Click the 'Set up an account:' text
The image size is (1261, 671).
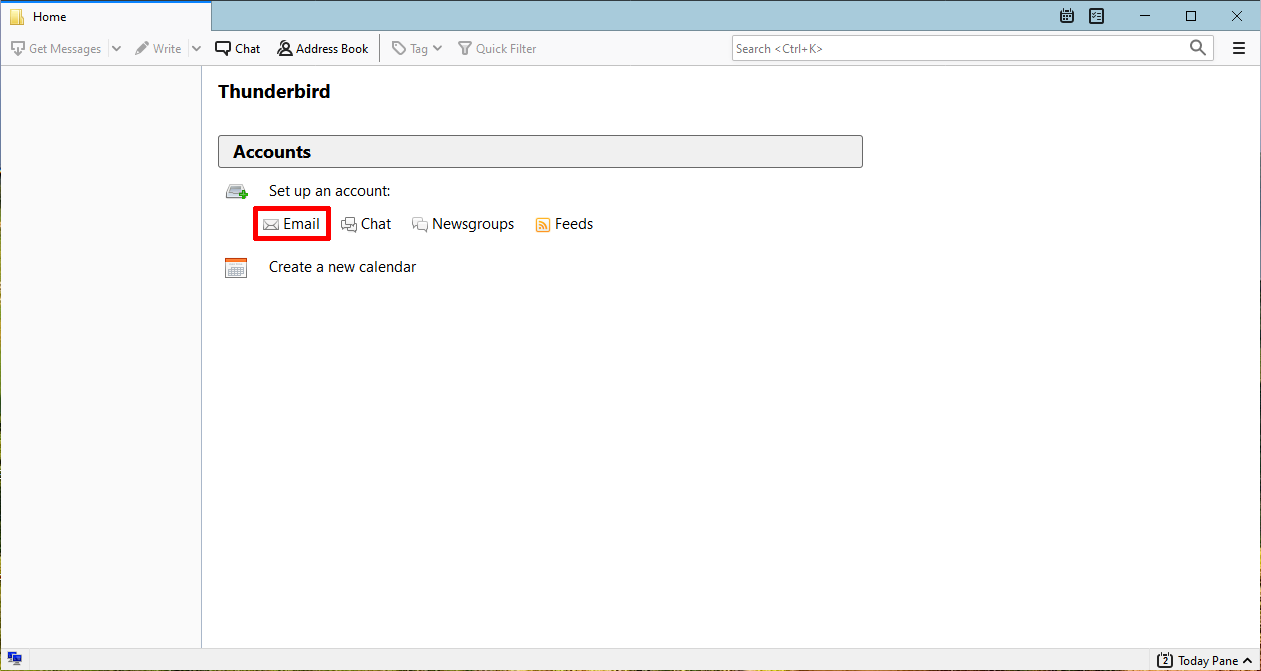(329, 191)
